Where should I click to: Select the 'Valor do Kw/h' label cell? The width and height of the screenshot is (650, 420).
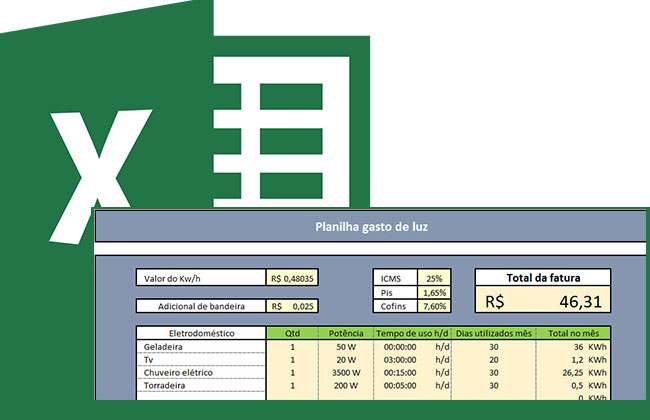tap(201, 278)
